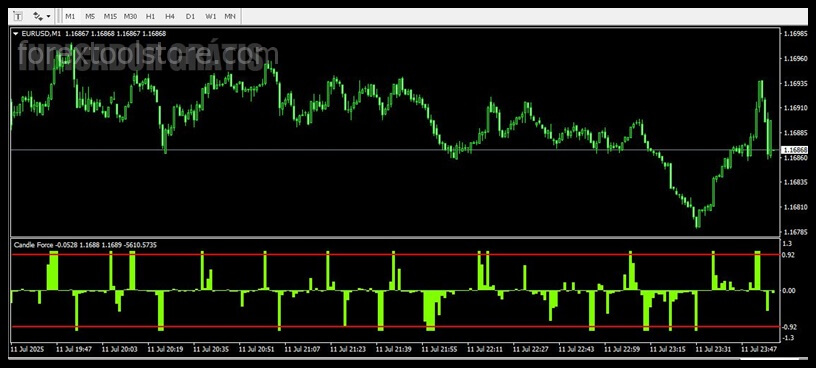
Task: Open the arrows tool dropdown arrow
Action: coord(48,16)
